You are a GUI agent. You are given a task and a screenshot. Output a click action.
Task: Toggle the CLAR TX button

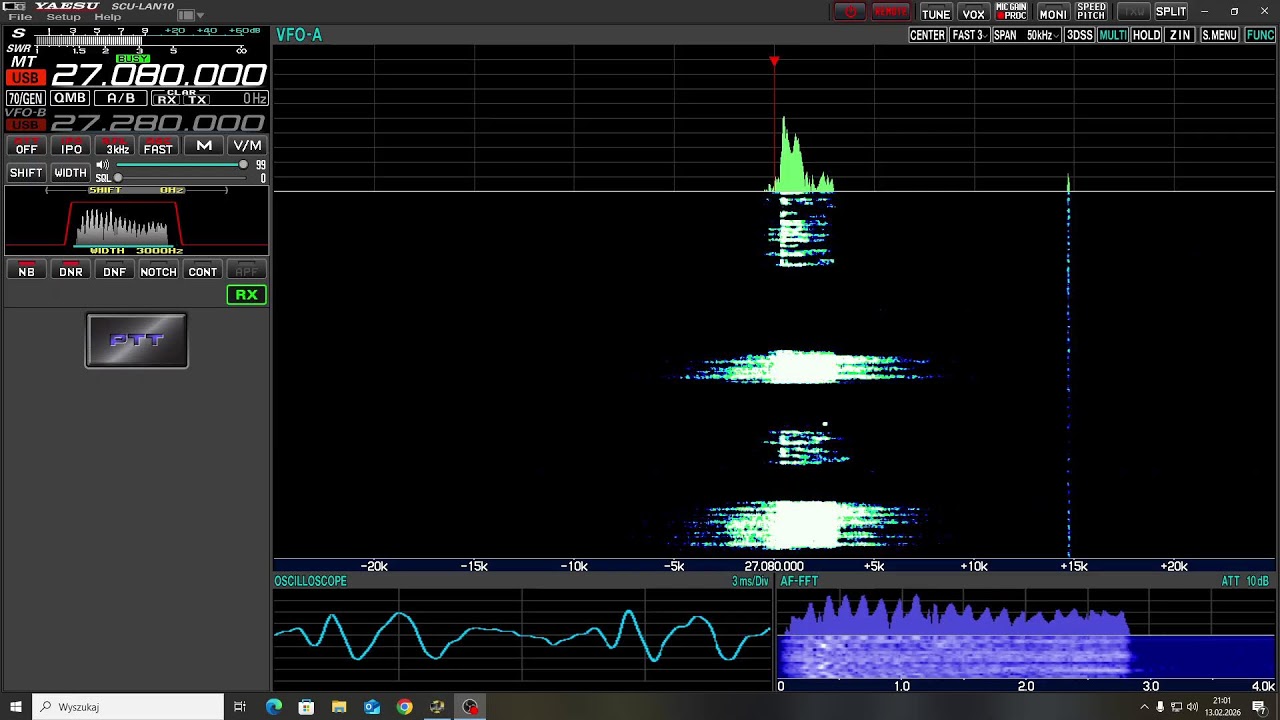click(196, 99)
